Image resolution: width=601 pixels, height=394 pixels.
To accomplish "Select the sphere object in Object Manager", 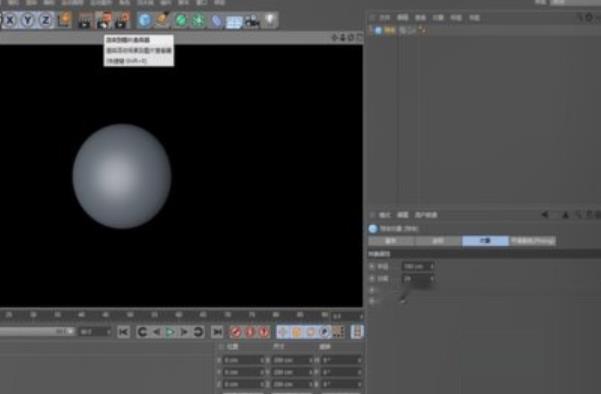I will (x=390, y=30).
